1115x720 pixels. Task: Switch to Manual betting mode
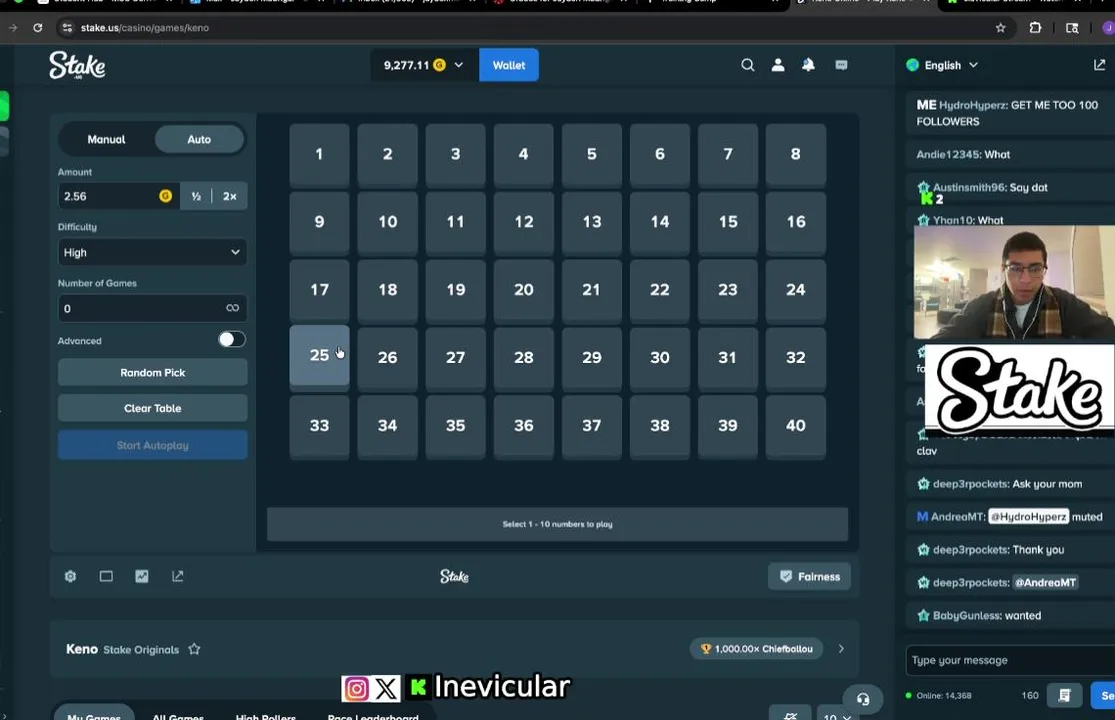tap(106, 139)
